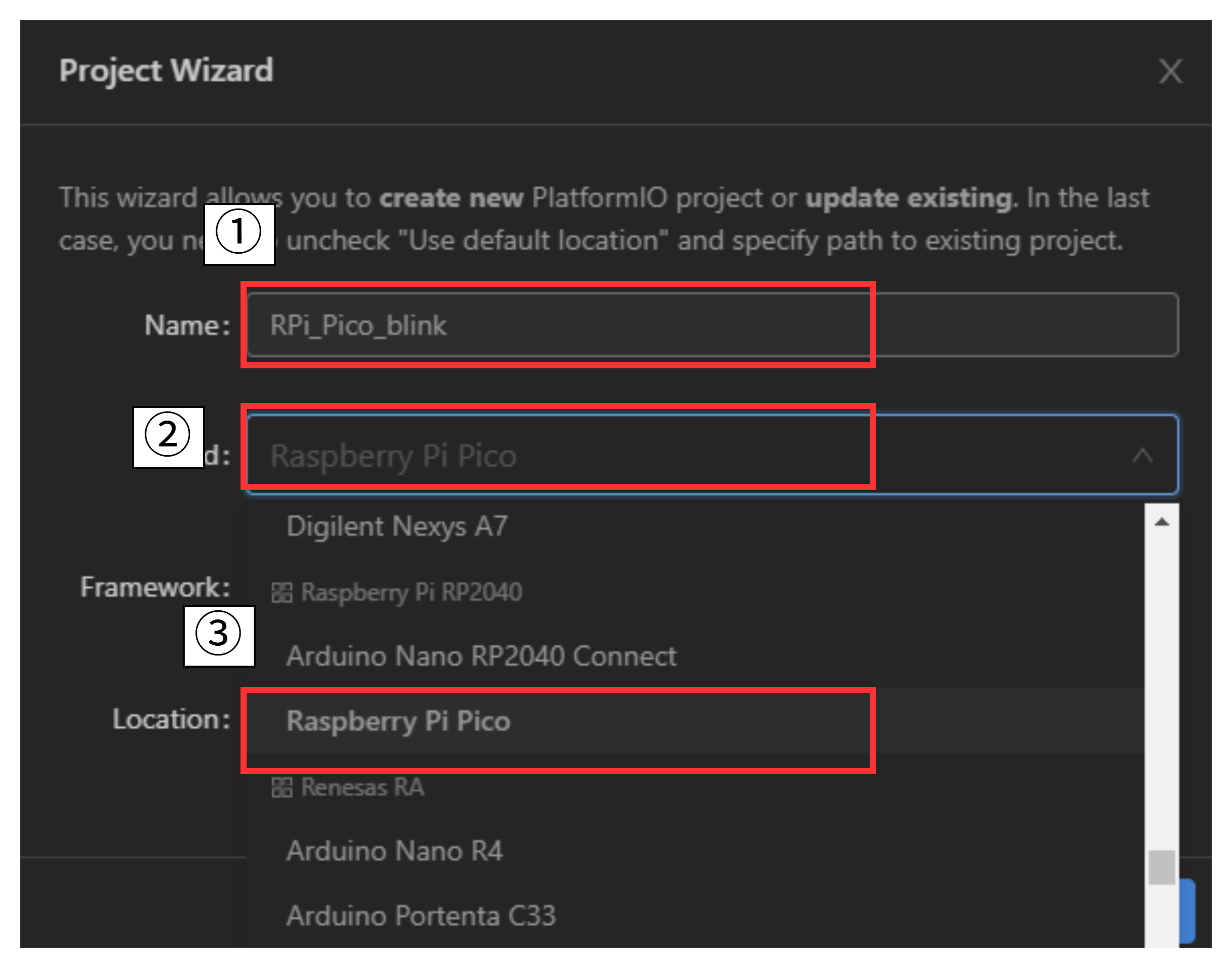Viewport: 1232px width, 968px height.
Task: Click the Framework label
Action: pyautogui.click(x=155, y=586)
